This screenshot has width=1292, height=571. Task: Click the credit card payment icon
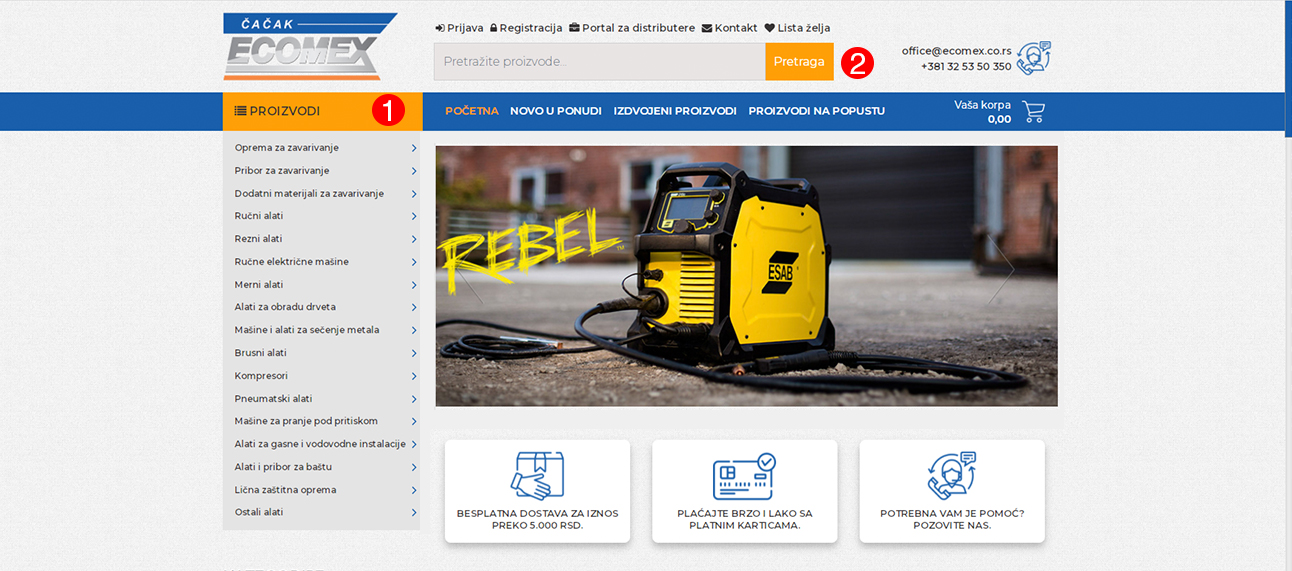[745, 476]
